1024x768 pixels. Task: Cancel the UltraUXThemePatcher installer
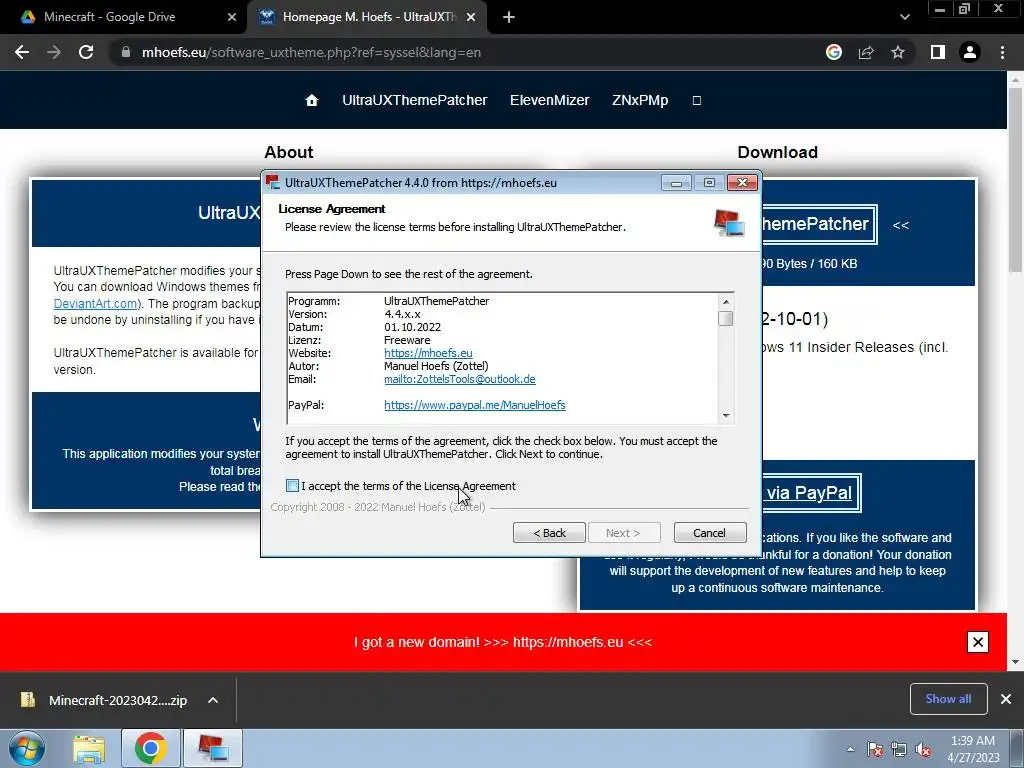point(709,533)
